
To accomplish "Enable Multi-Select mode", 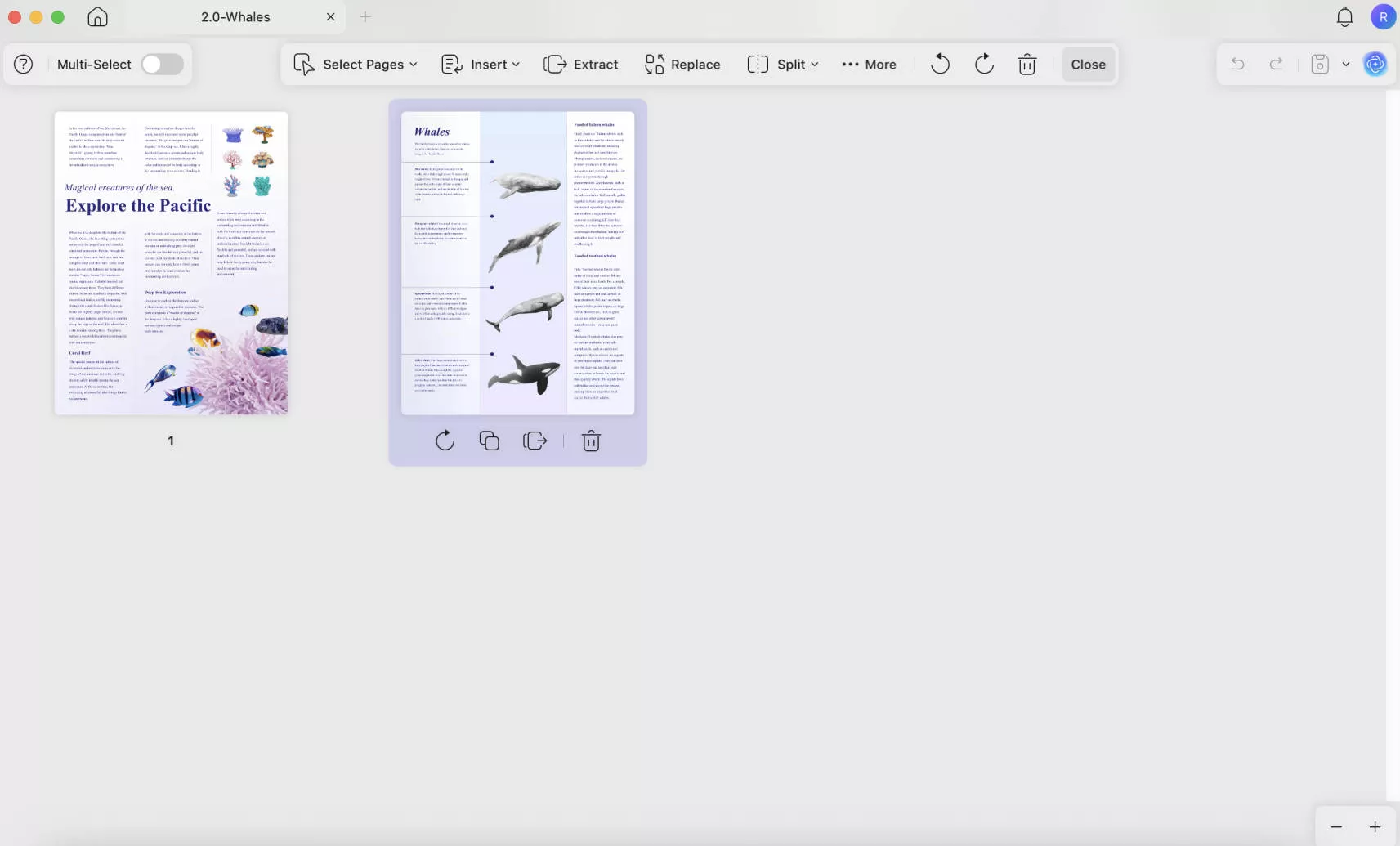I will click(162, 64).
